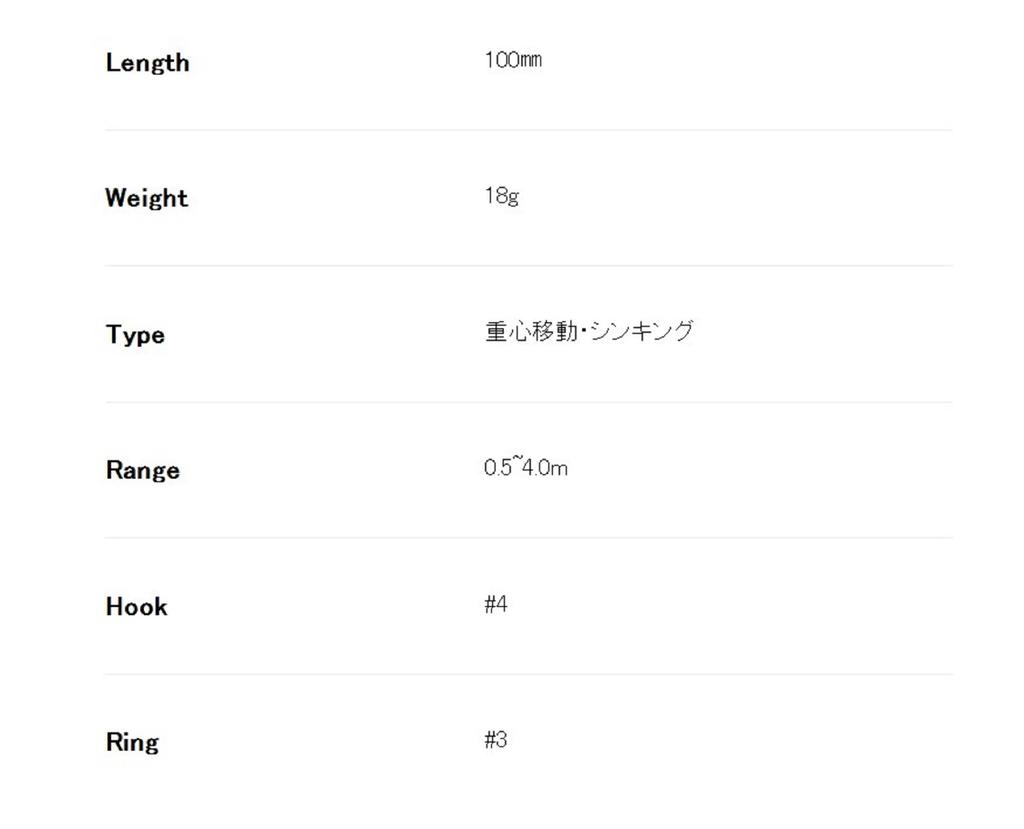Click the シンキング text in Type row
Viewport: 1024px width, 829px height.
point(641,332)
